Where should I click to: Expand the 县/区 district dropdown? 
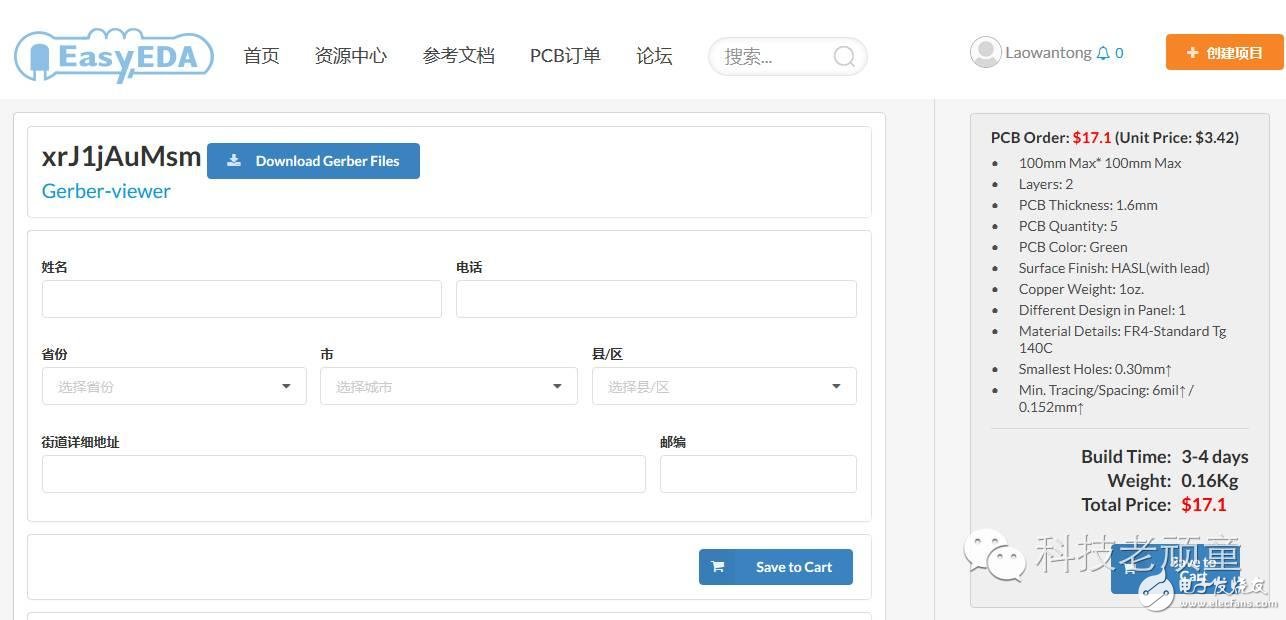724,386
